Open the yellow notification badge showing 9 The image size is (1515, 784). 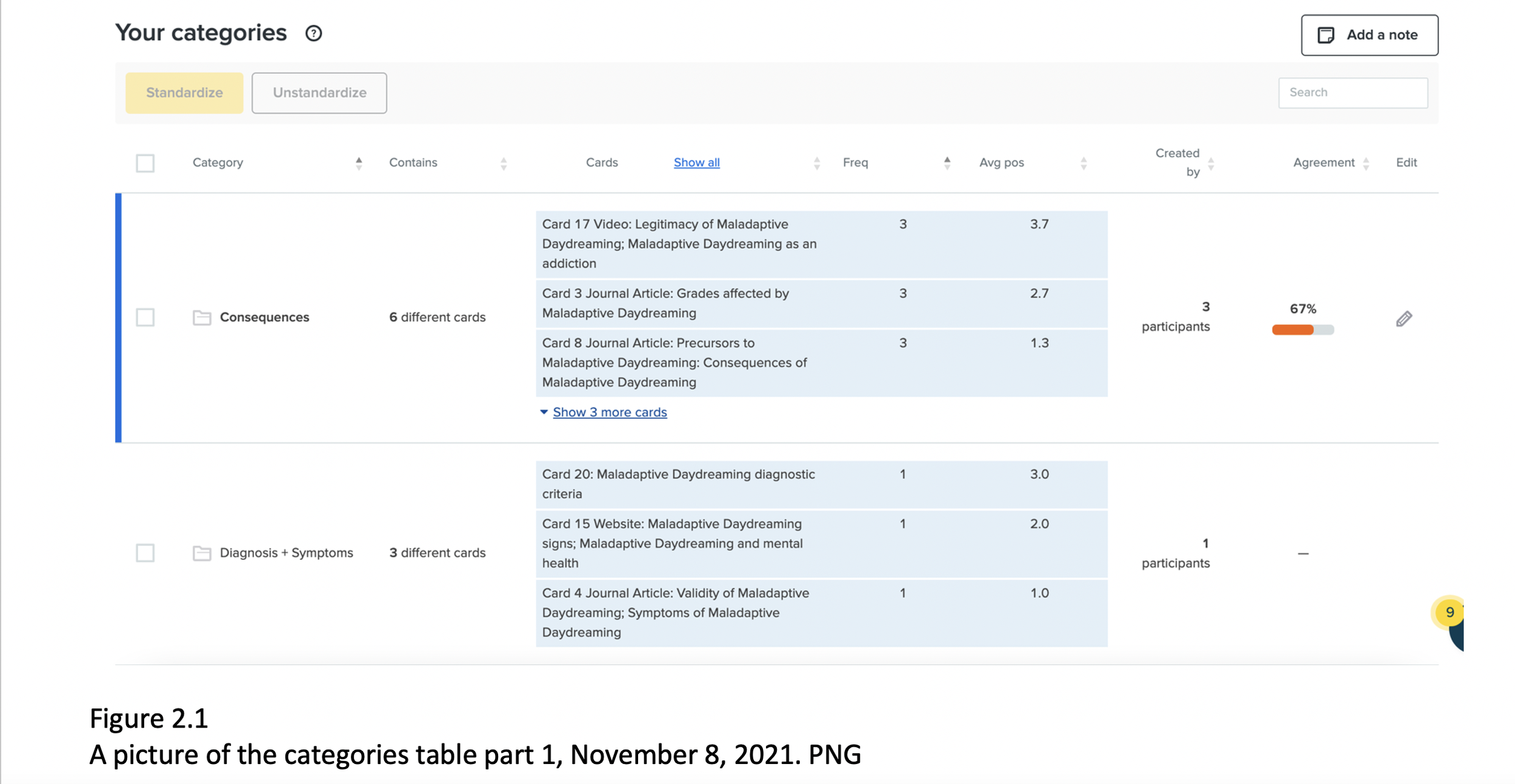(1449, 612)
